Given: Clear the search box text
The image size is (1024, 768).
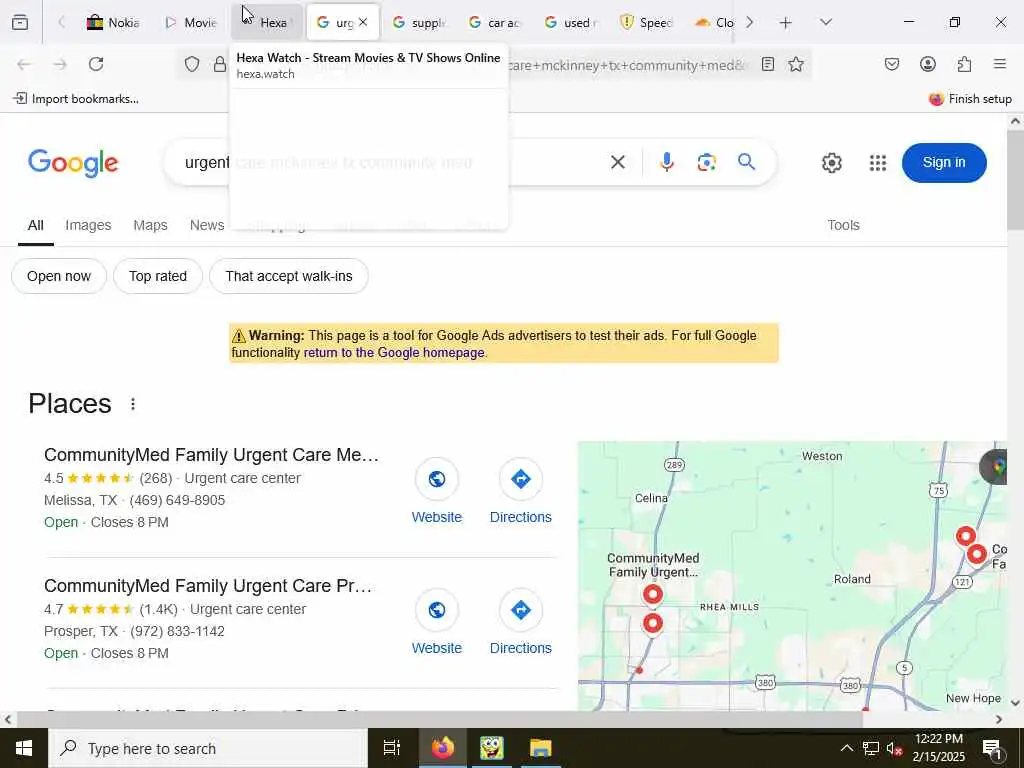Looking at the screenshot, I should (x=618, y=162).
